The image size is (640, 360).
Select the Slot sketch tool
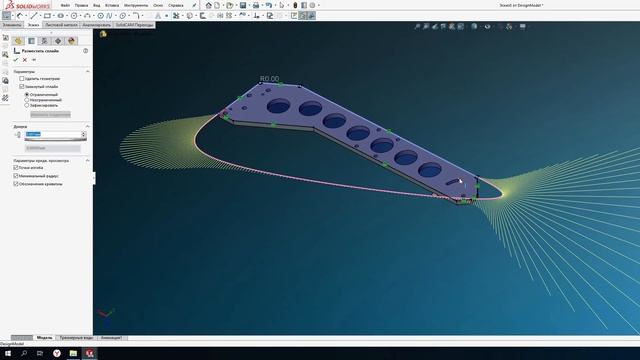pos(60,16)
